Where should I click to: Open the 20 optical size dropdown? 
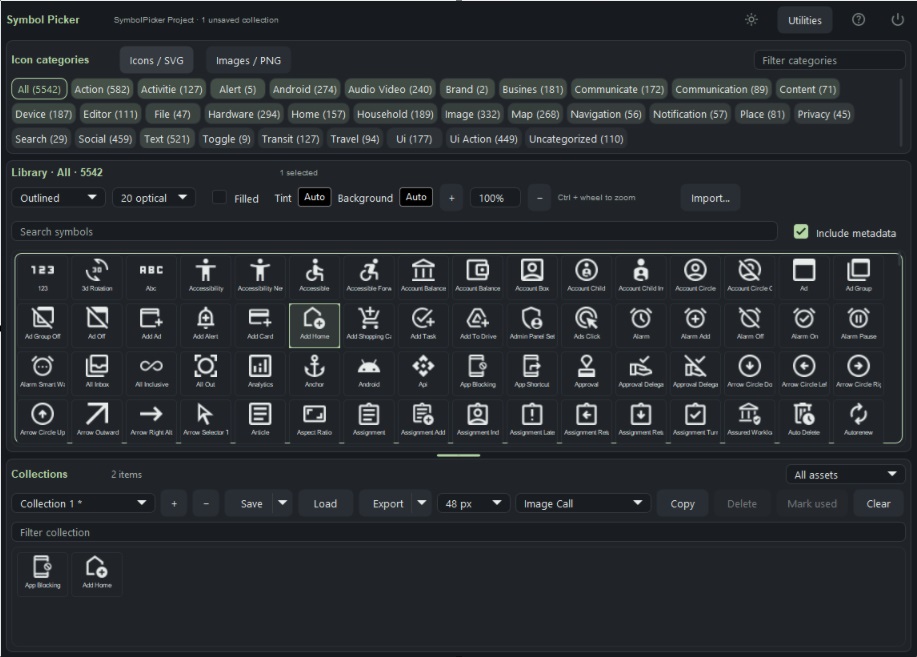coord(153,198)
